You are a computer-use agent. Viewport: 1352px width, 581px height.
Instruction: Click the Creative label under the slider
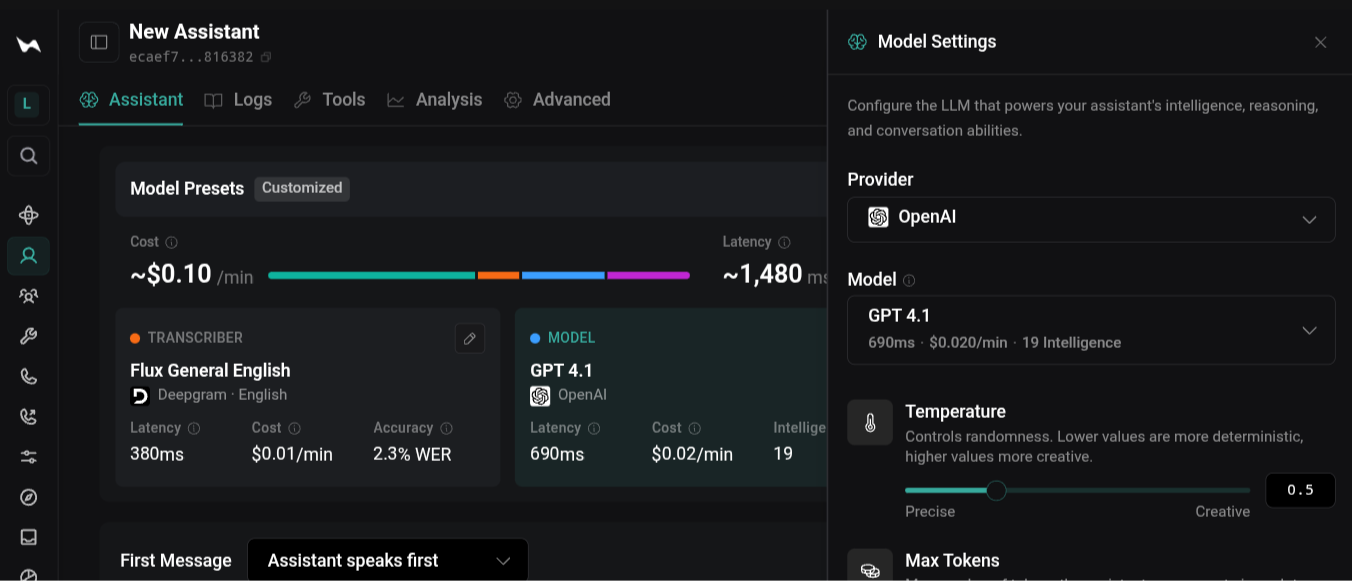pyautogui.click(x=1222, y=512)
